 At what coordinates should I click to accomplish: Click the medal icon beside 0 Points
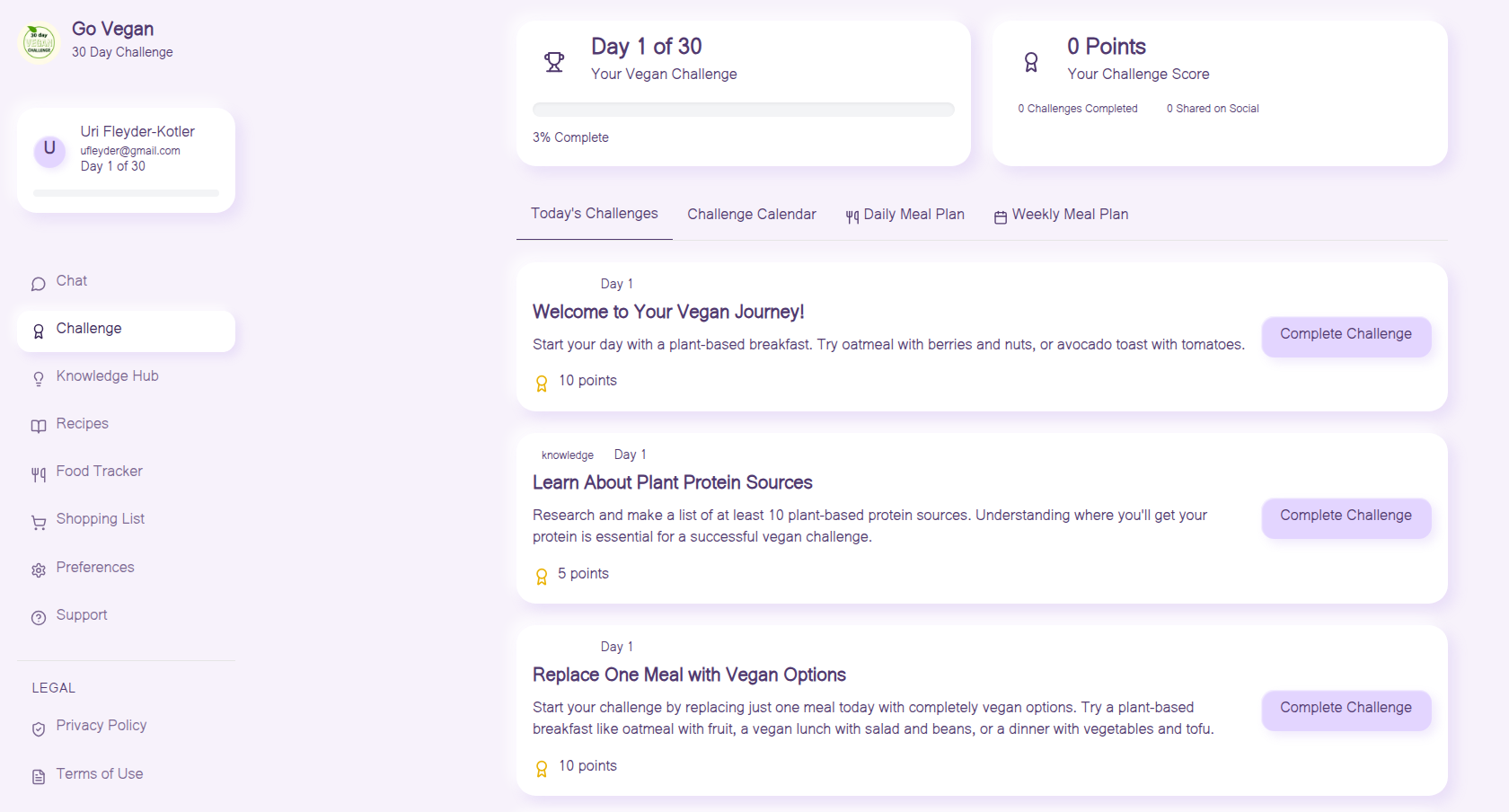[x=1031, y=61]
